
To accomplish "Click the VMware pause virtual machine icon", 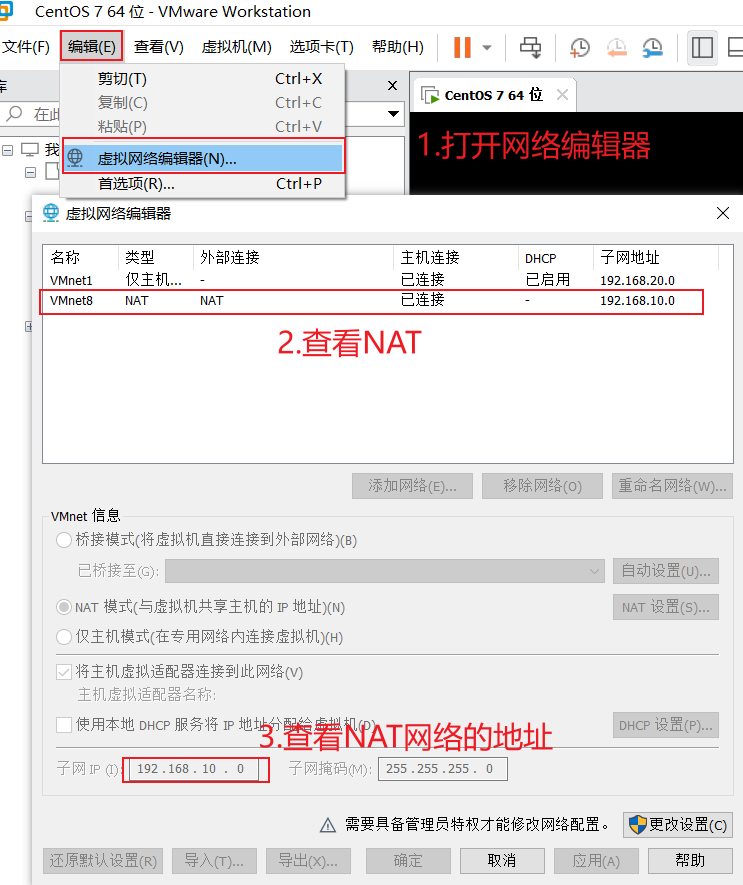I will click(462, 47).
